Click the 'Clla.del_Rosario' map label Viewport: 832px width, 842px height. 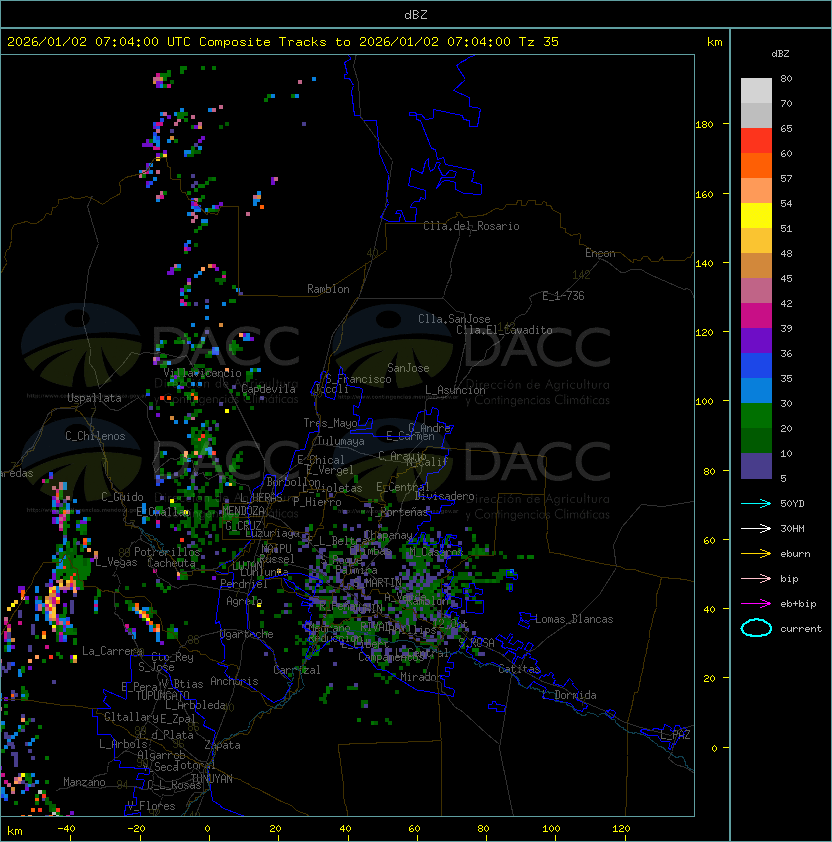(471, 226)
